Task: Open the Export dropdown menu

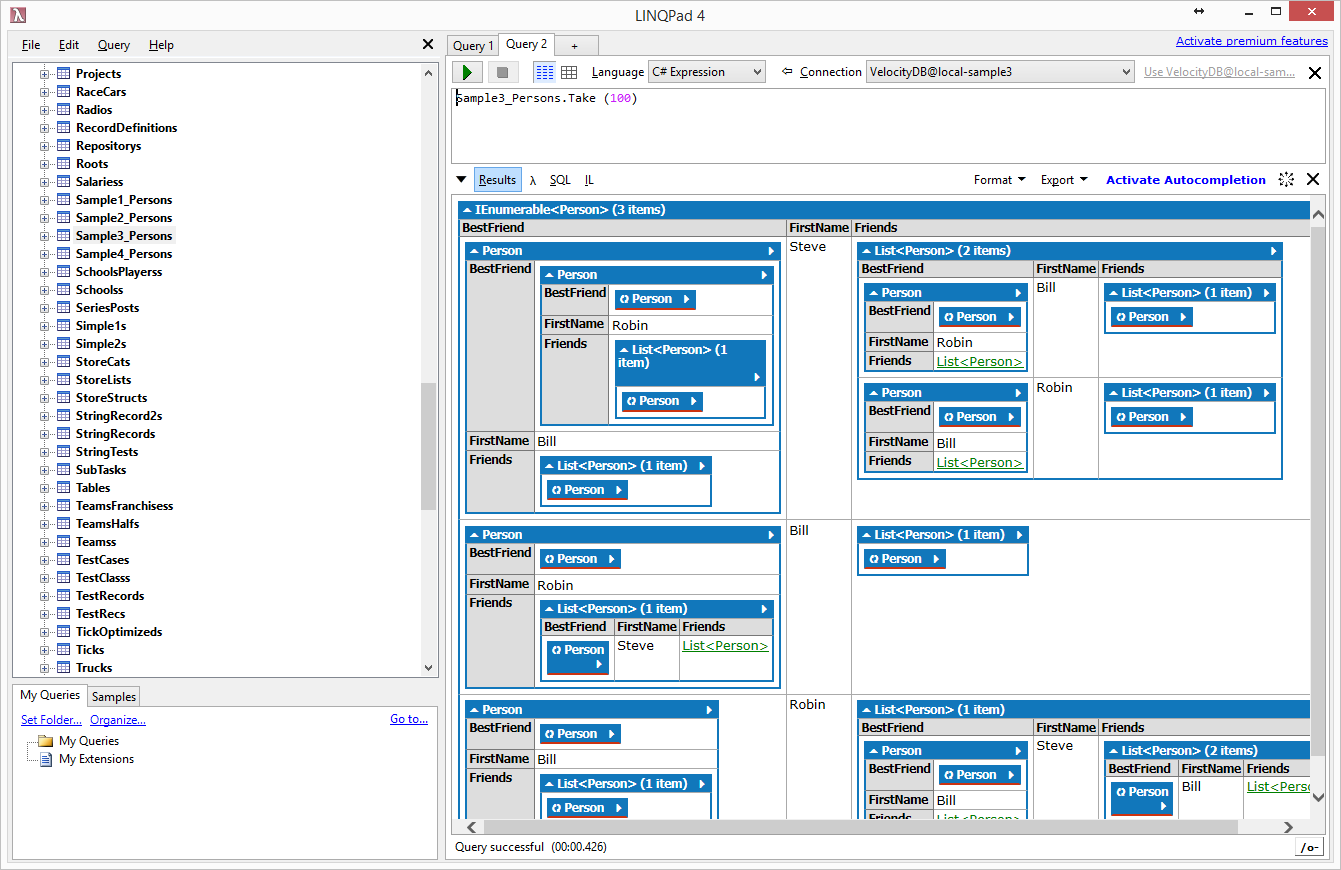Action: pos(1064,180)
